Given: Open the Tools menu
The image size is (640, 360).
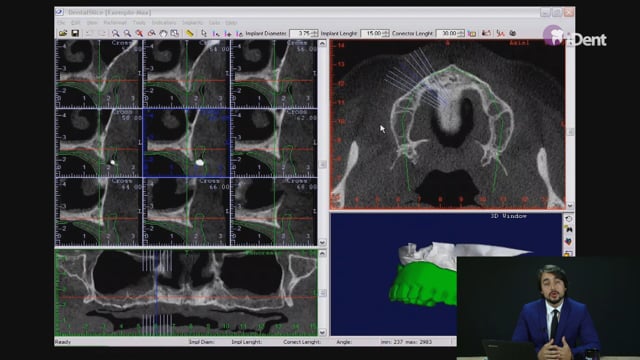Looking at the screenshot, I should (139, 22).
